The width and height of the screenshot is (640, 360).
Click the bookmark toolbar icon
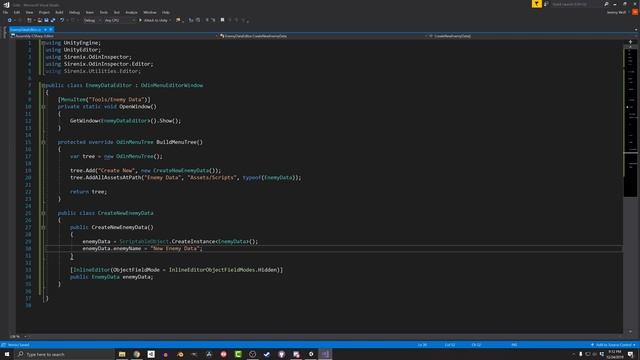[x=222, y=20]
